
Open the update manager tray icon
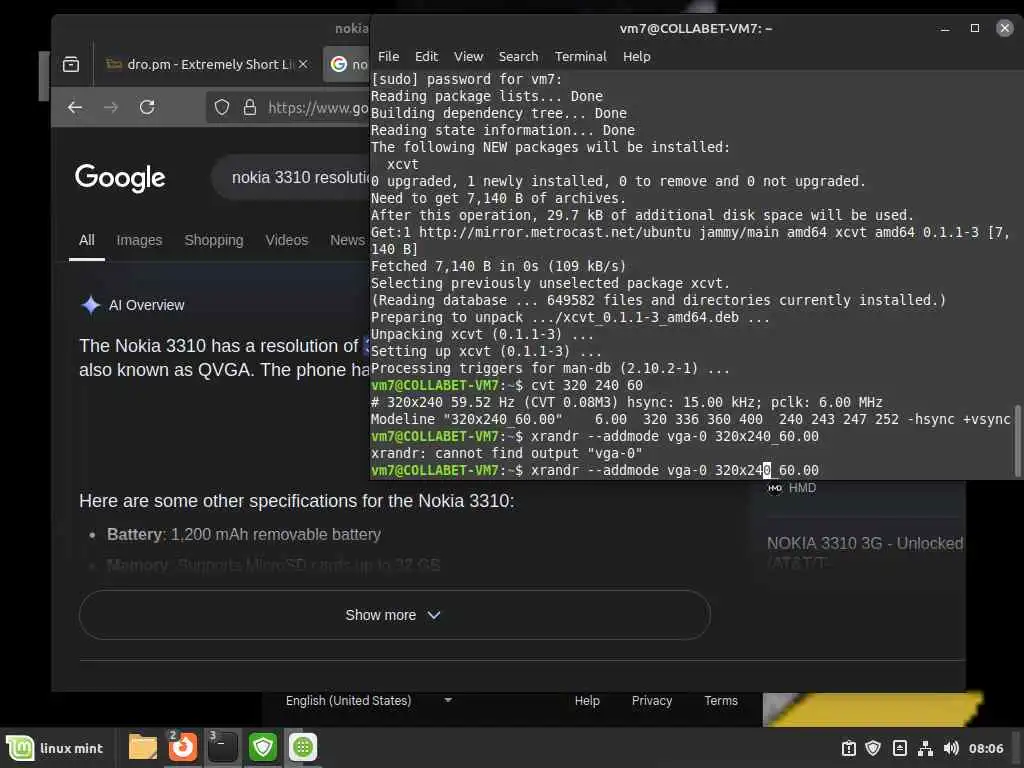[x=848, y=748]
